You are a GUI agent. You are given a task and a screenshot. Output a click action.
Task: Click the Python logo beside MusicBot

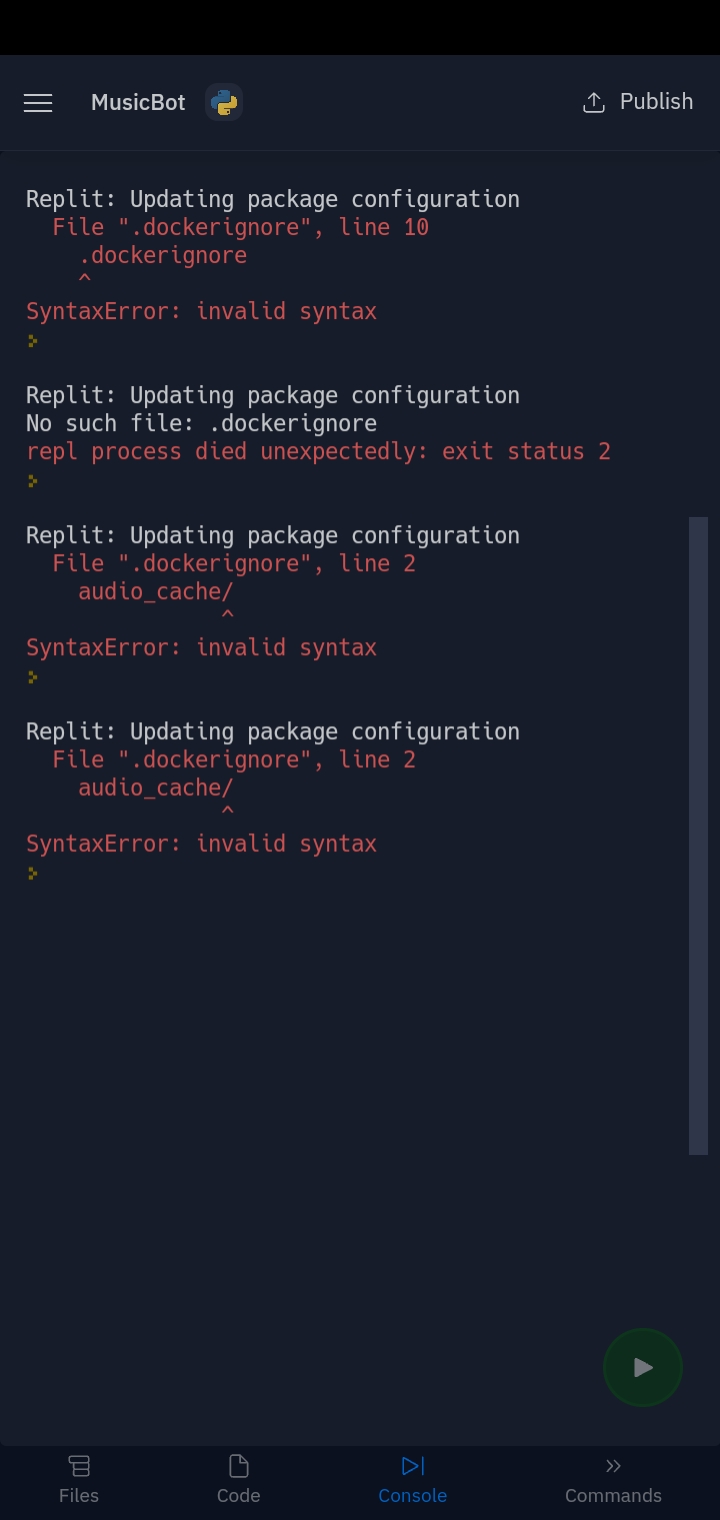pos(224,102)
